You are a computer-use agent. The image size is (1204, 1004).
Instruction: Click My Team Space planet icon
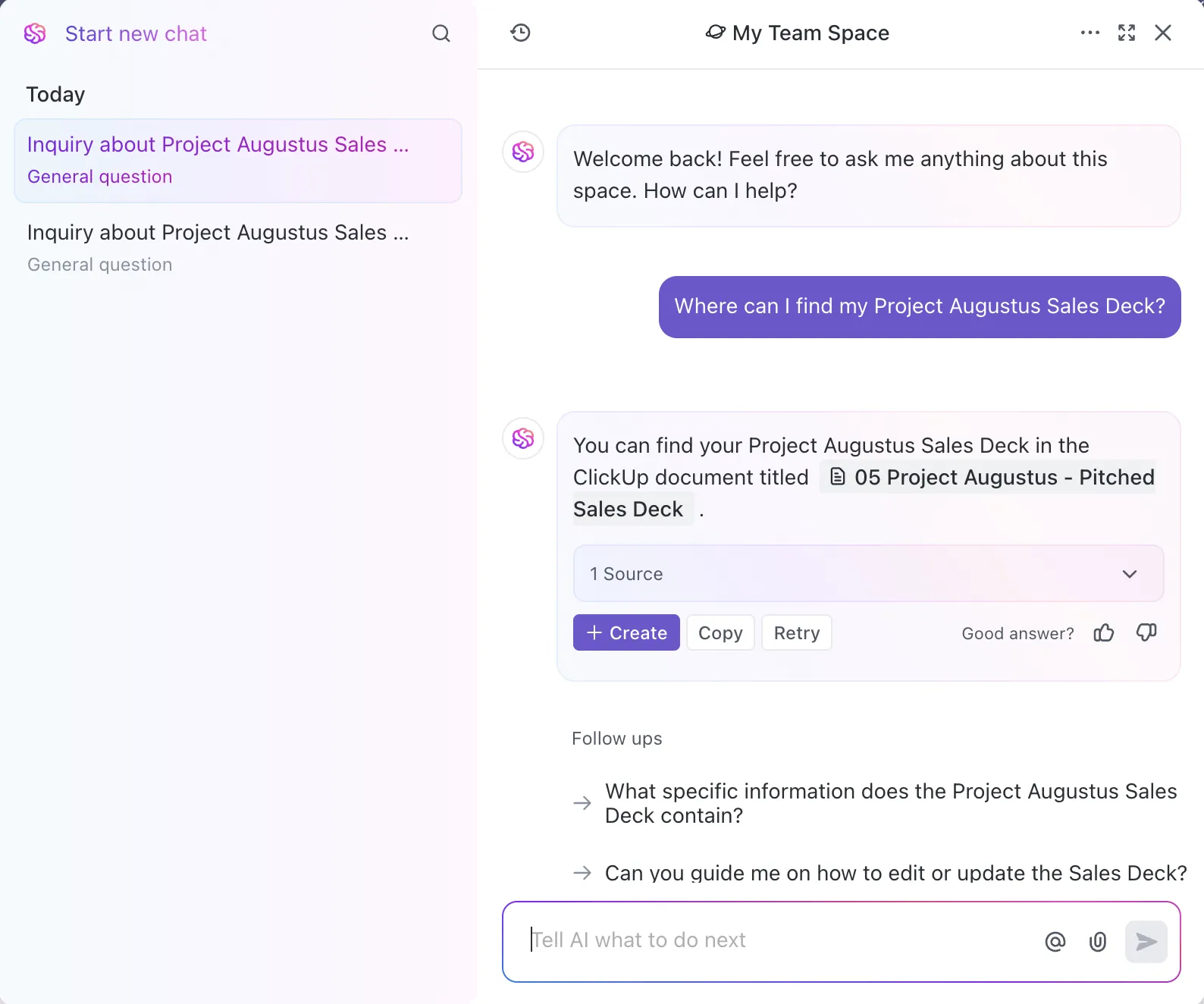pos(715,33)
